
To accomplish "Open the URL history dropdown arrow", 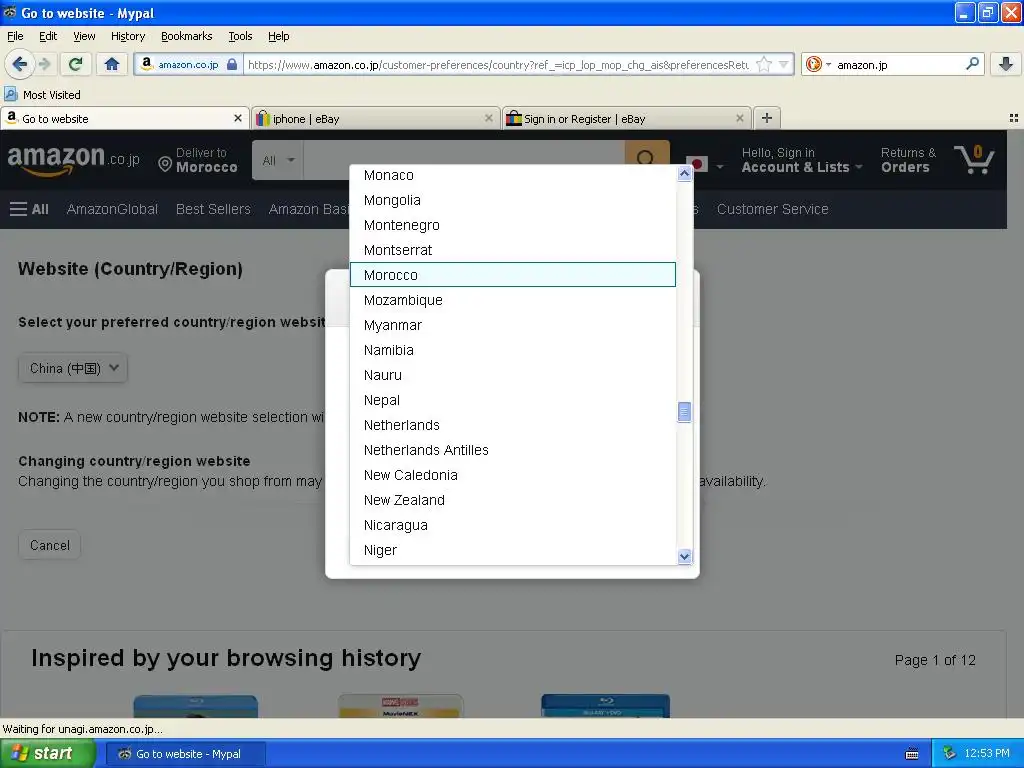I will coord(783,64).
